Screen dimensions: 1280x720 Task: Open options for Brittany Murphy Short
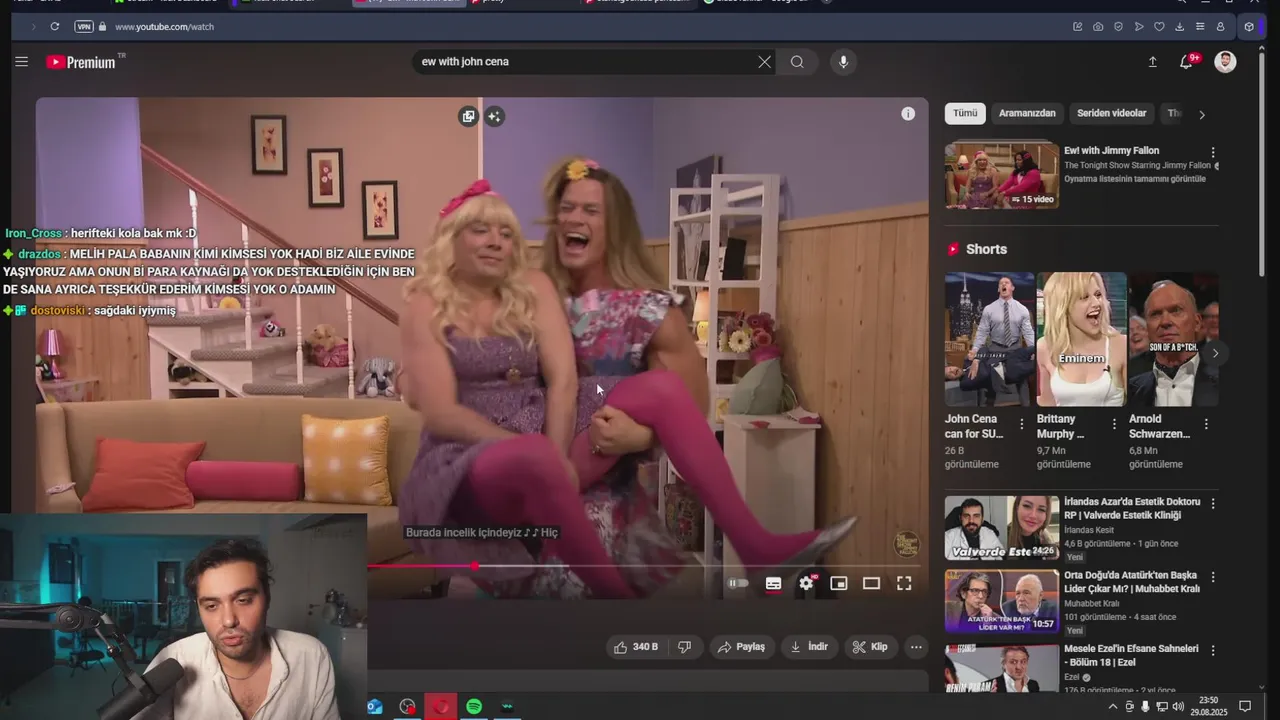pyautogui.click(x=1113, y=424)
